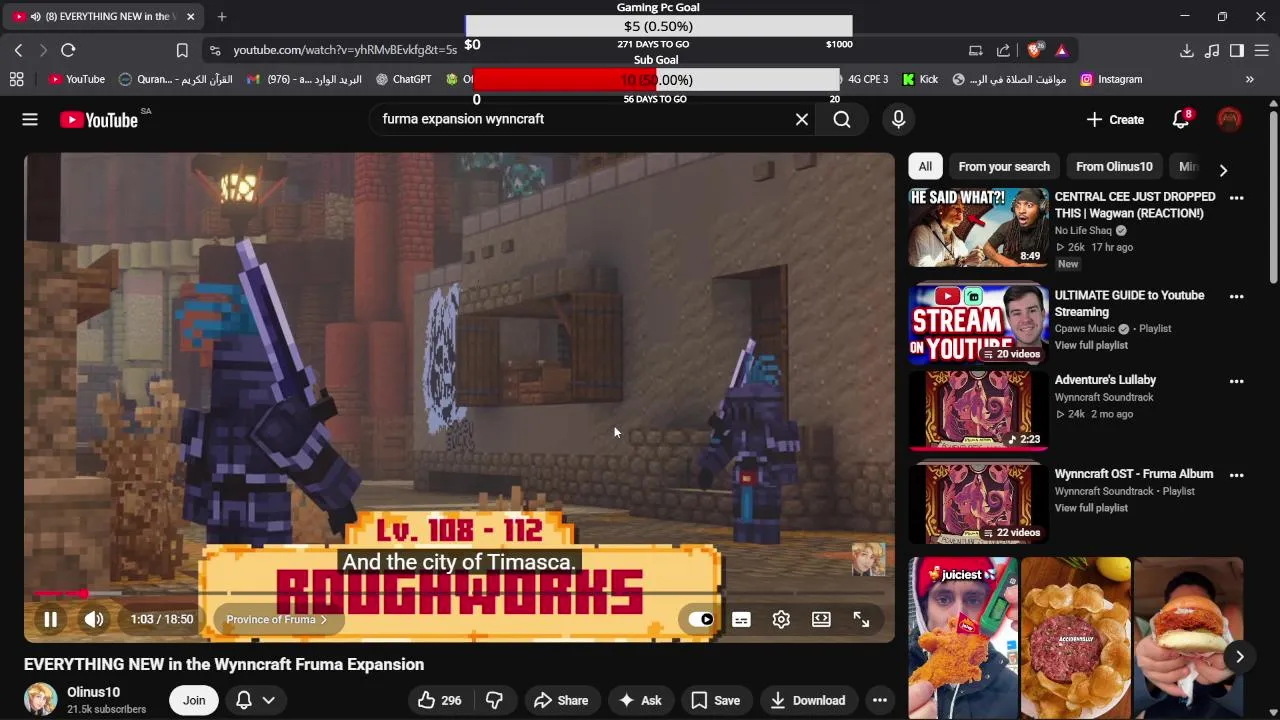Image resolution: width=1280 pixels, height=720 pixels.
Task: Click the address bar URL
Action: pyautogui.click(x=345, y=50)
